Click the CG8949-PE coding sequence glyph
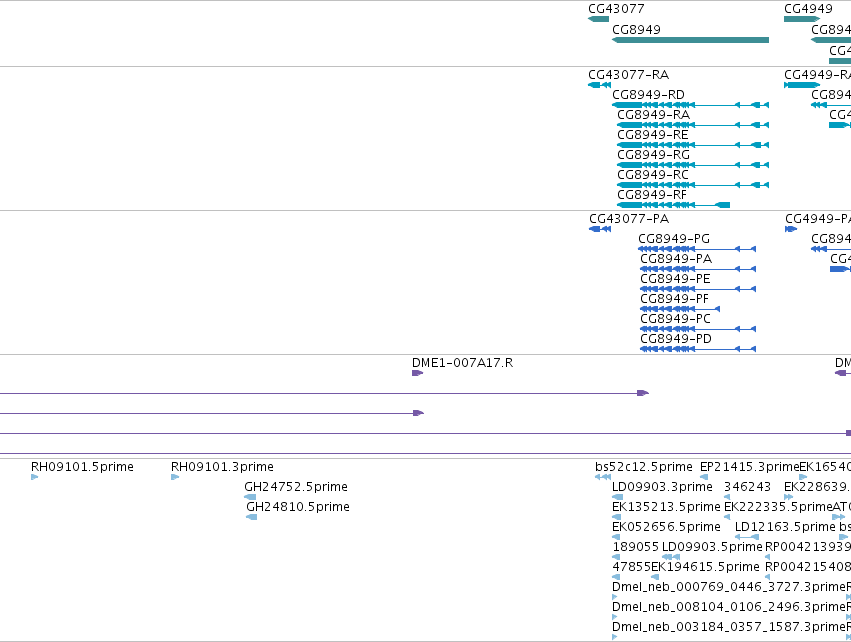The image size is (851, 642). 698,289
